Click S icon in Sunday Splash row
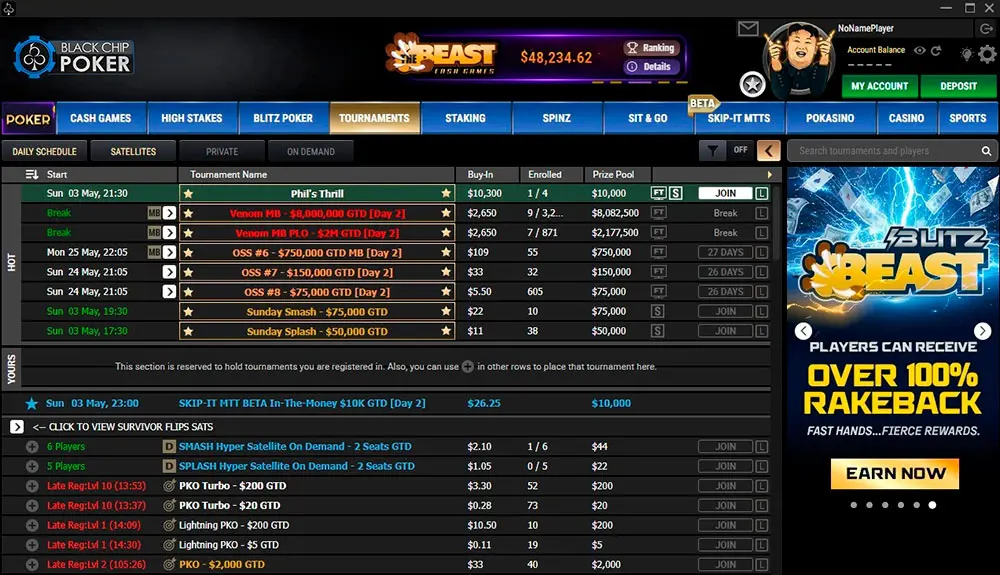 [658, 331]
